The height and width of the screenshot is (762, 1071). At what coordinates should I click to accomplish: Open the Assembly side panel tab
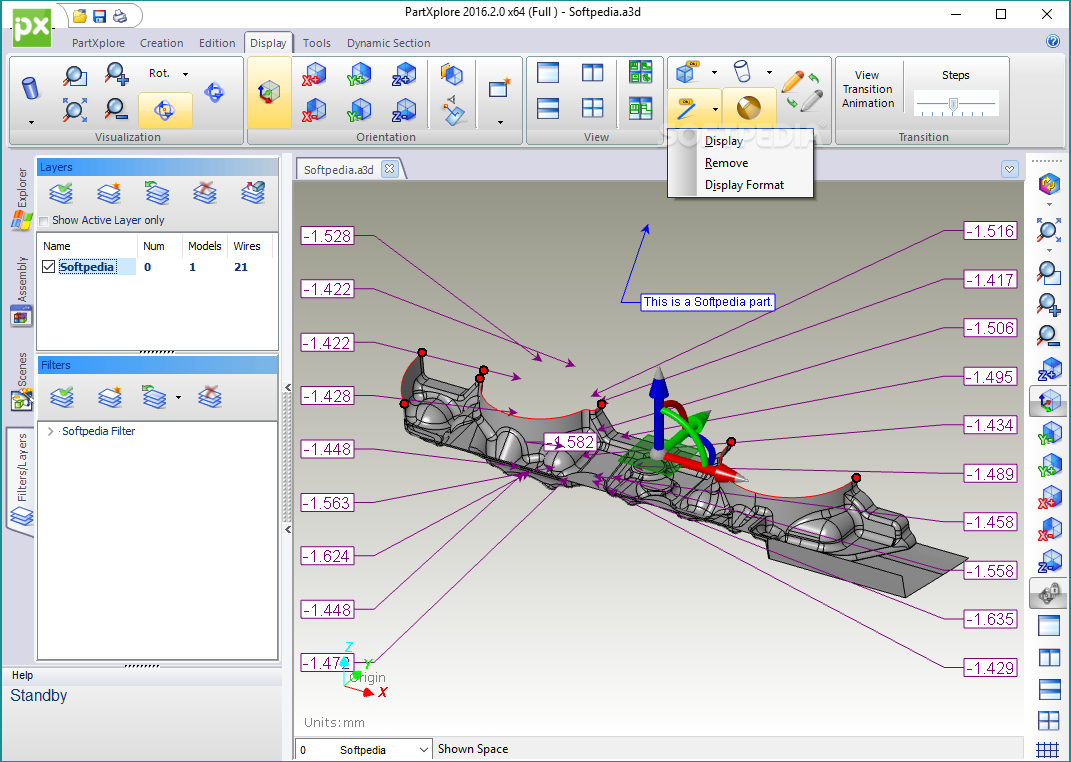(x=22, y=292)
